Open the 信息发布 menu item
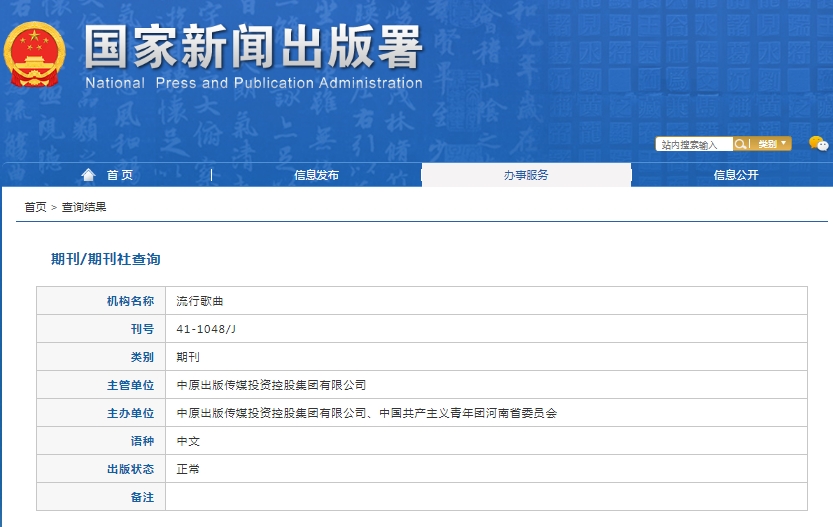This screenshot has height=527, width=833. pos(316,175)
